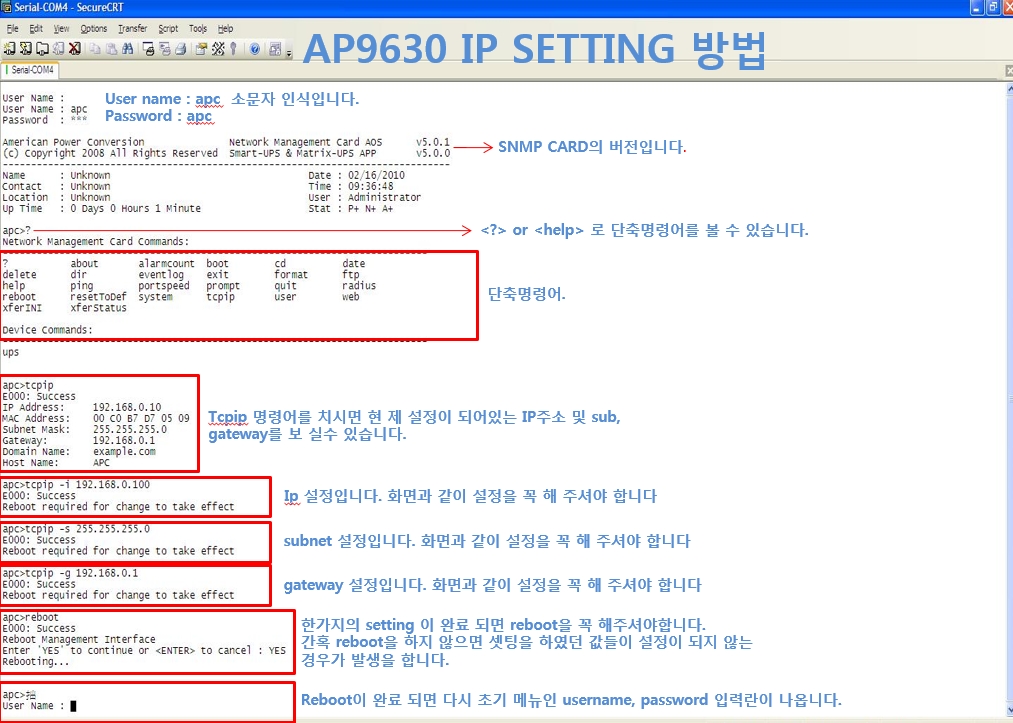Click the "resetToDef" command
Screen dimensions: 1013x723
98,297
